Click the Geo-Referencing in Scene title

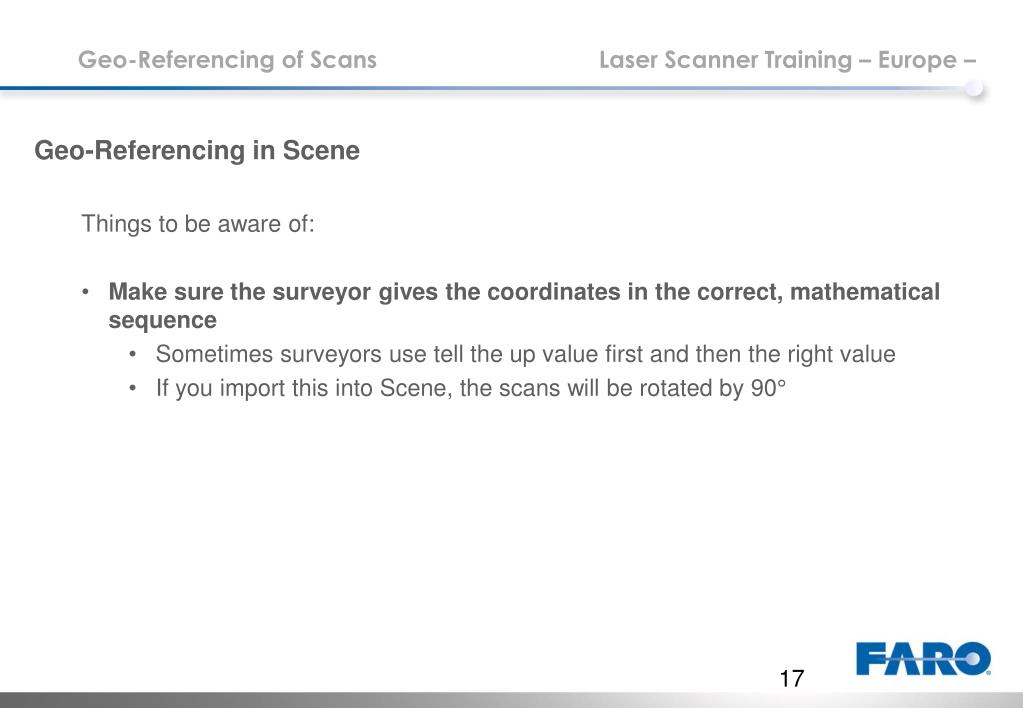point(197,151)
